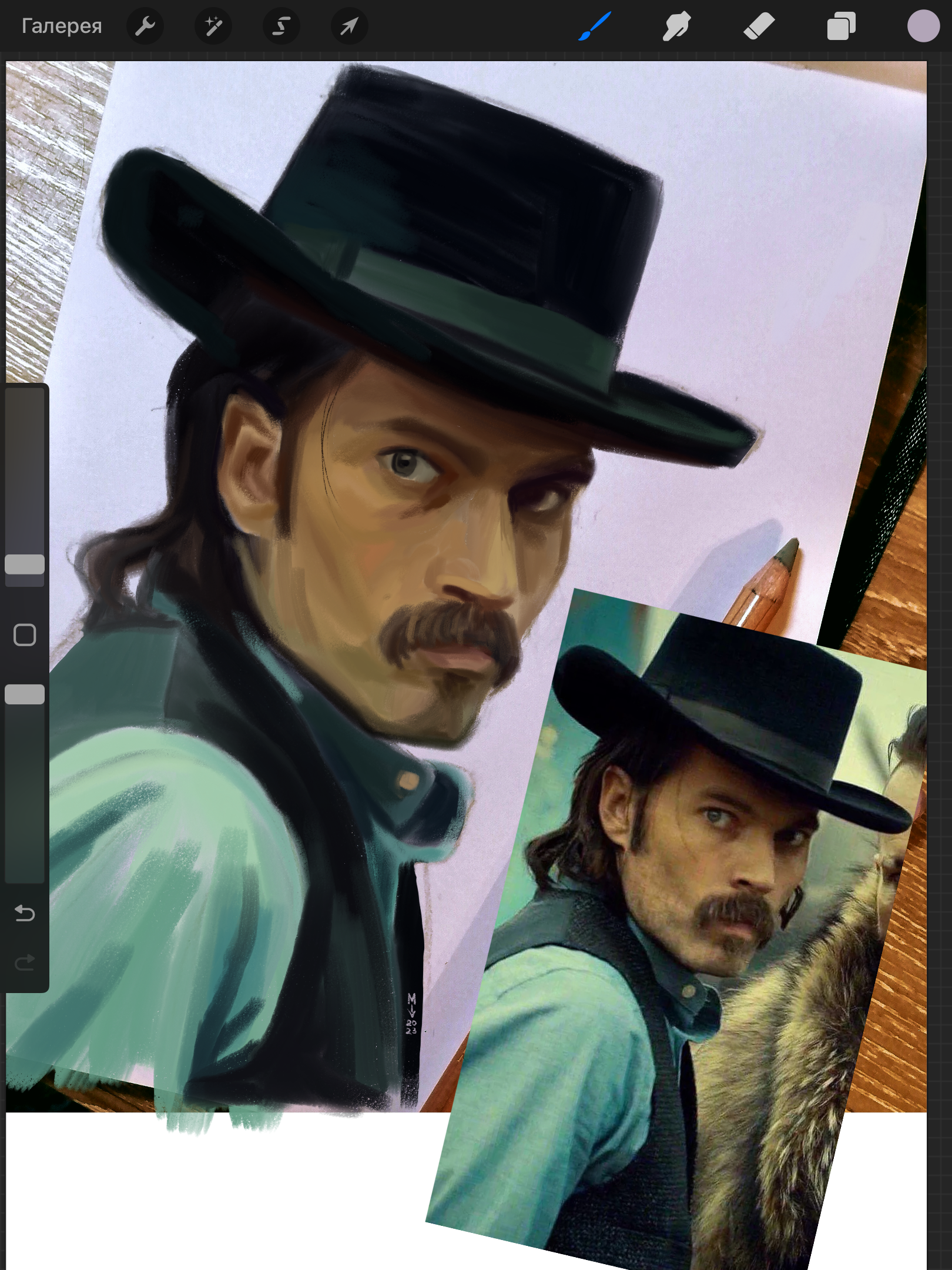Select the Smudge tool

676,26
